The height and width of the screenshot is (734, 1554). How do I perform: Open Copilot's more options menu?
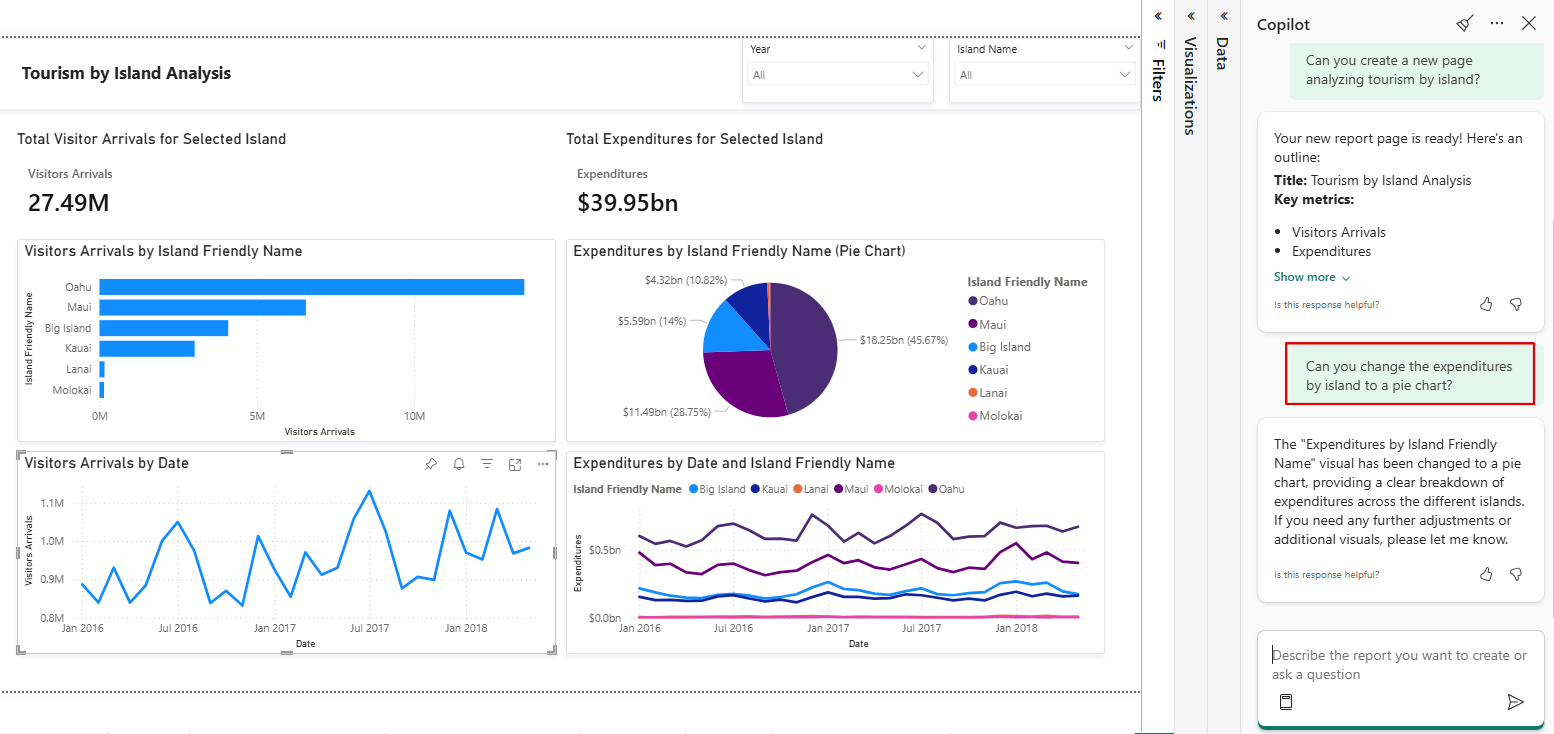pyautogui.click(x=1496, y=23)
